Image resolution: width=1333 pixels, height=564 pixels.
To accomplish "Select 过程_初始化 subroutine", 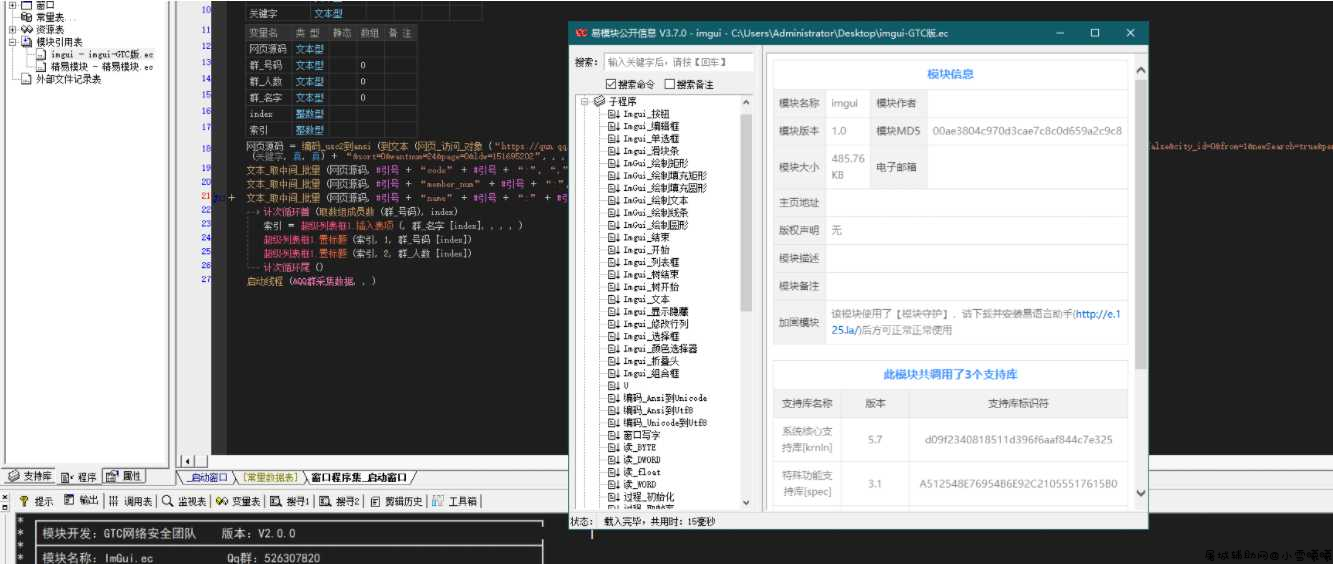I will [x=649, y=497].
